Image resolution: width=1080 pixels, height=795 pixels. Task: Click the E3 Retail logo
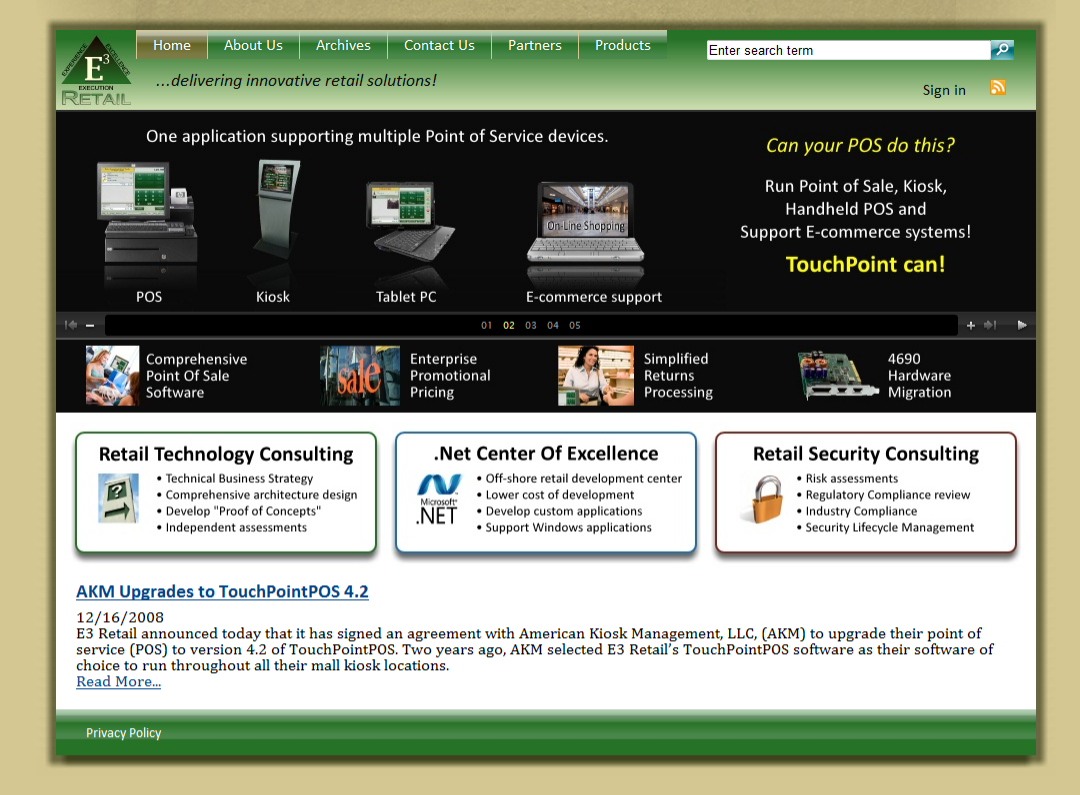[x=96, y=71]
